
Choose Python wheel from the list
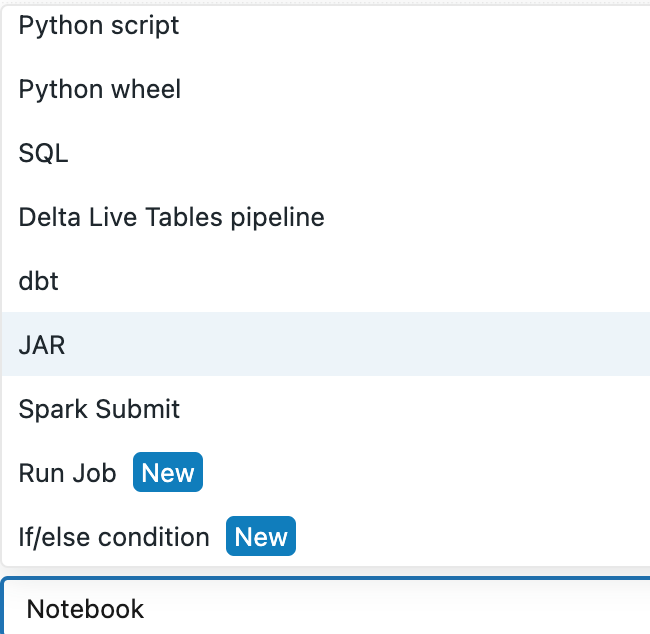(326, 89)
